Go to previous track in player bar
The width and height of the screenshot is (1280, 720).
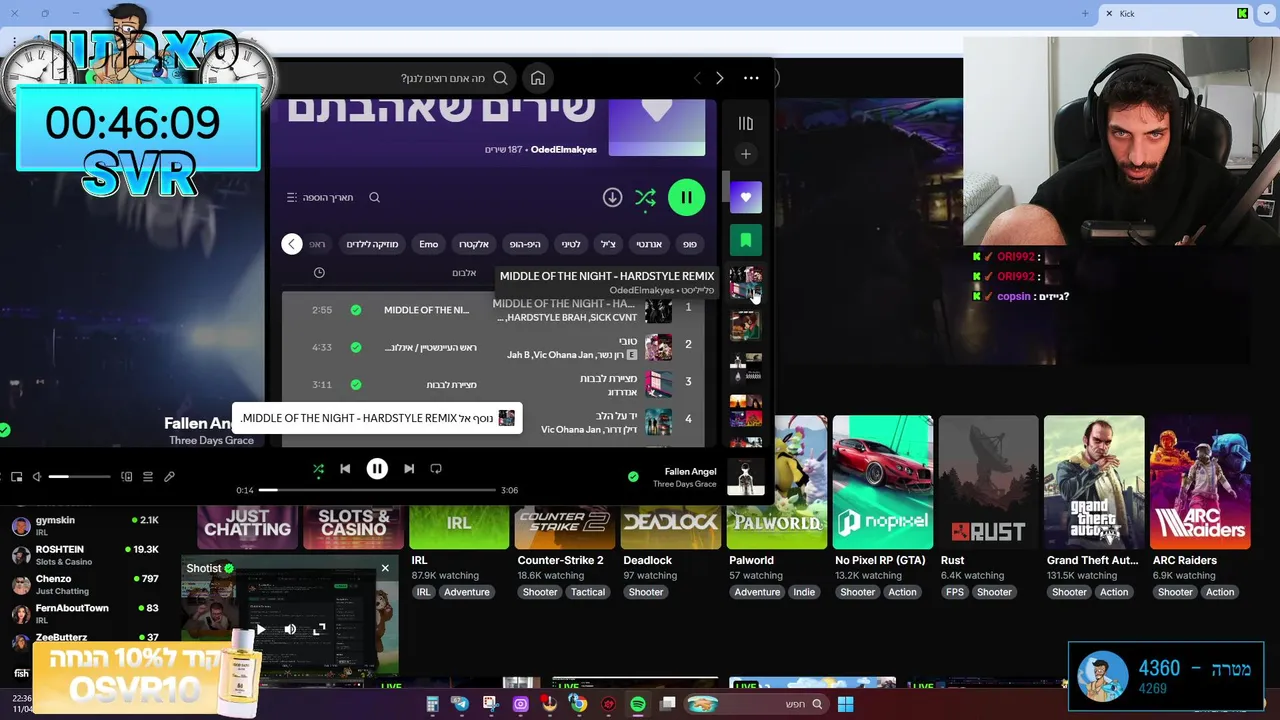click(345, 468)
